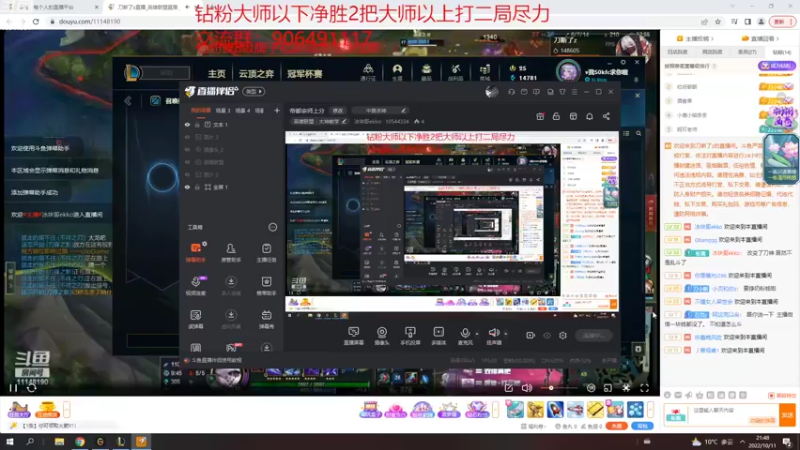
Task: Click 修改 button beside stream title
Action: pyautogui.click(x=338, y=110)
